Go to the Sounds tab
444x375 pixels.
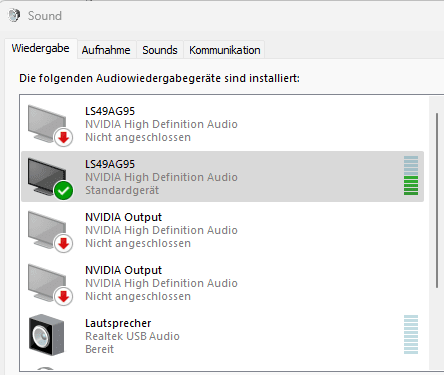tap(160, 50)
